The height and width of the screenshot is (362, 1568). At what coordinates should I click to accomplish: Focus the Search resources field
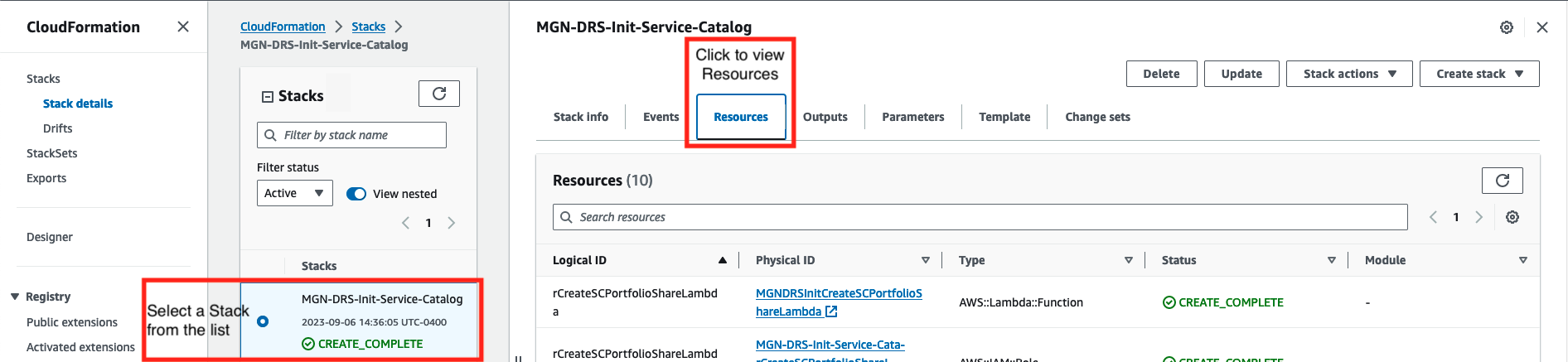coord(980,217)
